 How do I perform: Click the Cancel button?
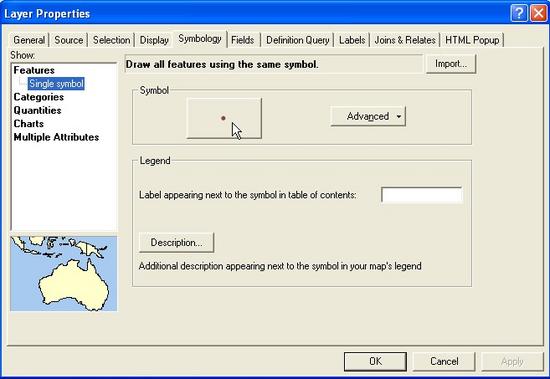tap(444, 361)
